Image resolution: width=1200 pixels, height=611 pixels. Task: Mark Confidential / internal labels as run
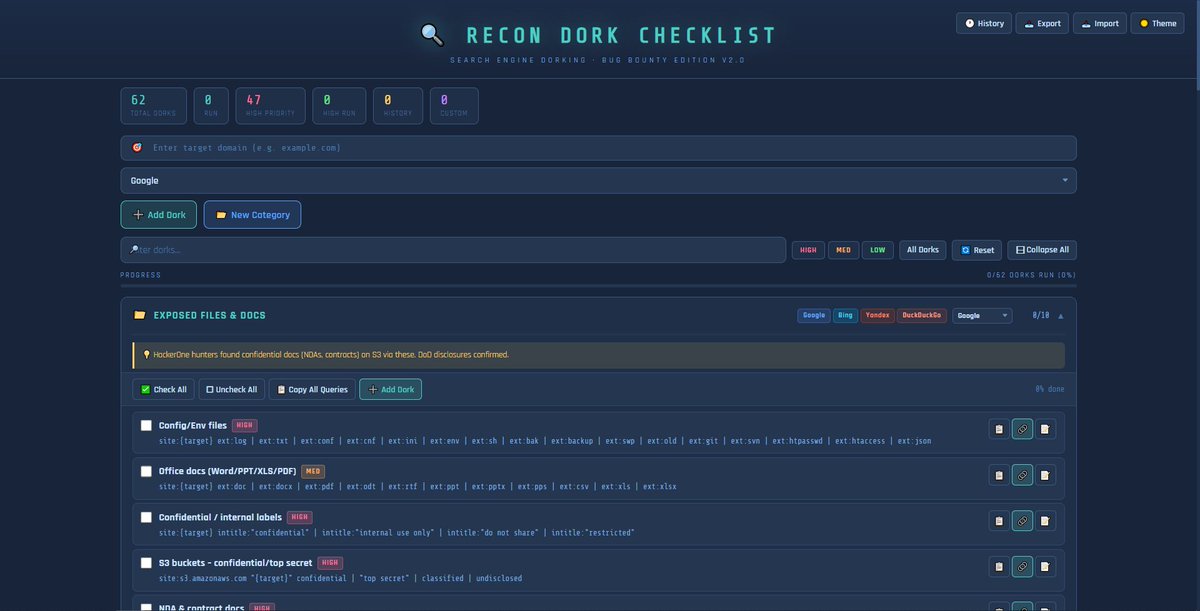[146, 517]
